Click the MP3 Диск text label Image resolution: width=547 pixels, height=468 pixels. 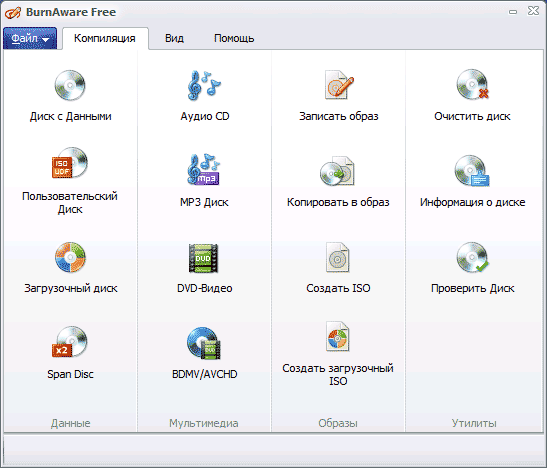click(x=204, y=202)
